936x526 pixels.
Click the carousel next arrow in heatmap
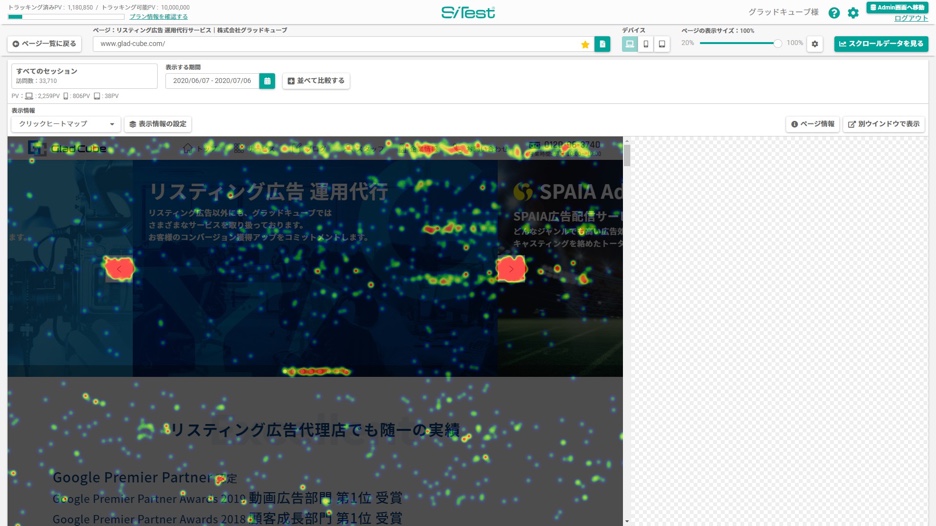point(511,269)
